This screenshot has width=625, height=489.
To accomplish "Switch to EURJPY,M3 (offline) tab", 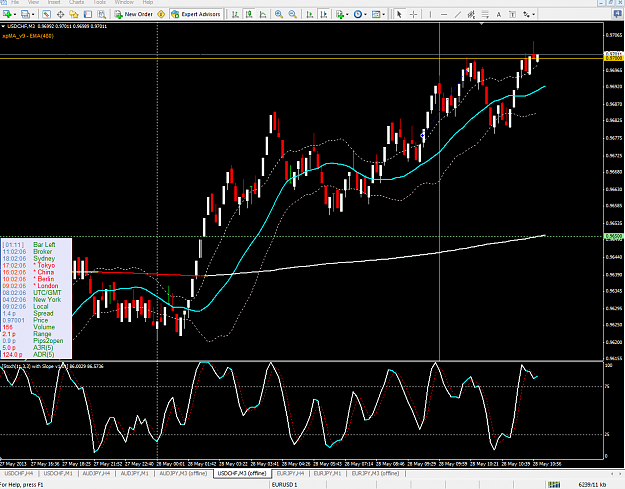I will pos(375,473).
